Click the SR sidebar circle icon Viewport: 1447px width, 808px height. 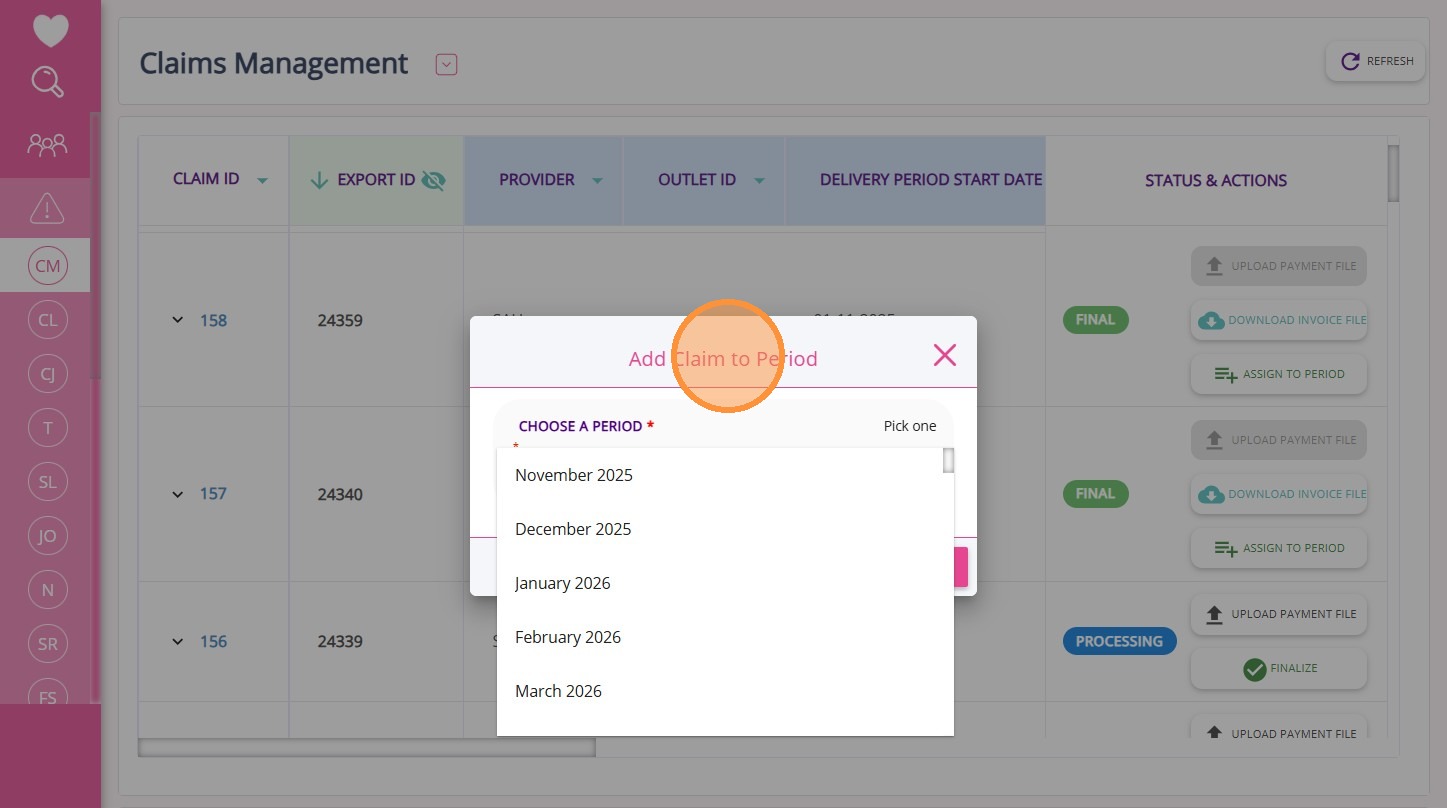tap(47, 644)
